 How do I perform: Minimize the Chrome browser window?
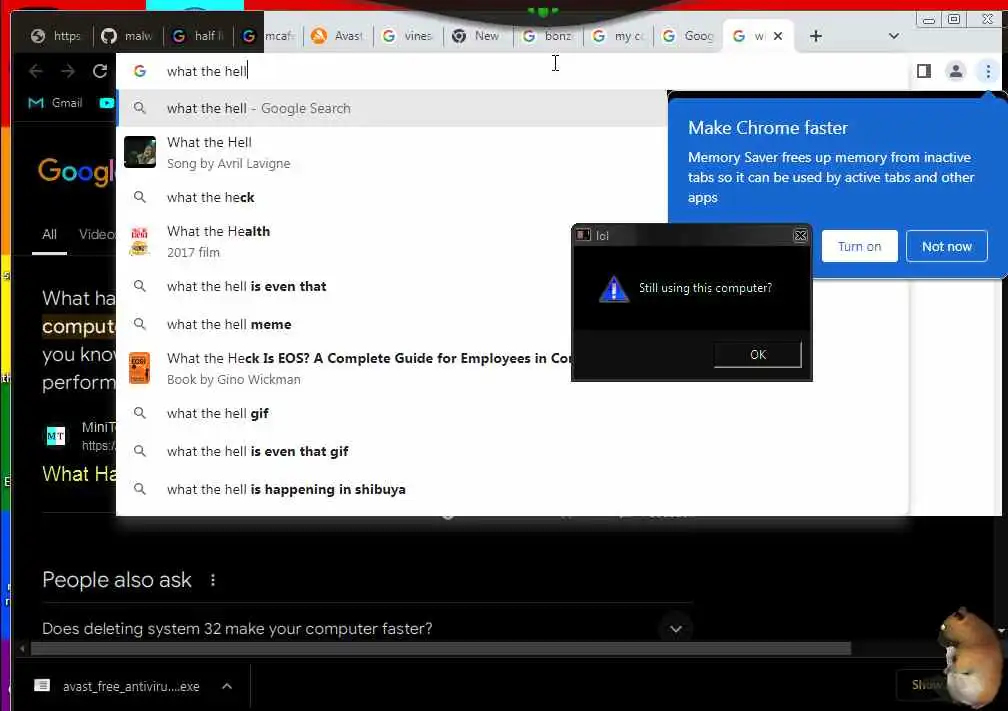tap(929, 19)
